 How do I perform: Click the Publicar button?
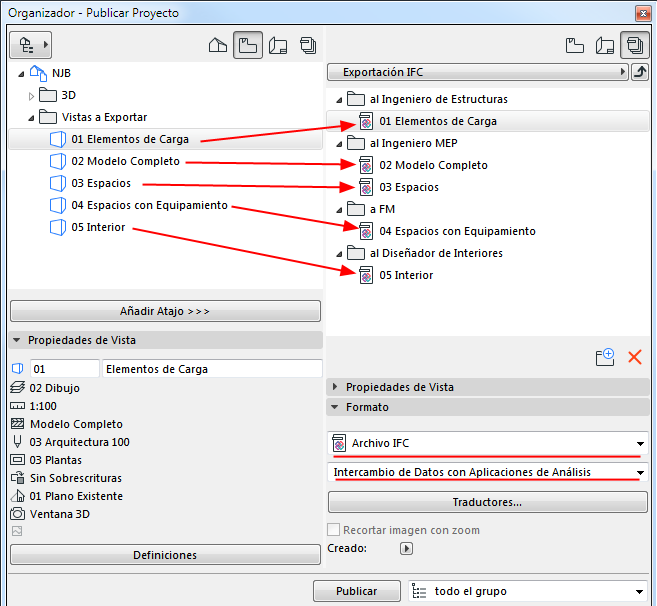357,591
